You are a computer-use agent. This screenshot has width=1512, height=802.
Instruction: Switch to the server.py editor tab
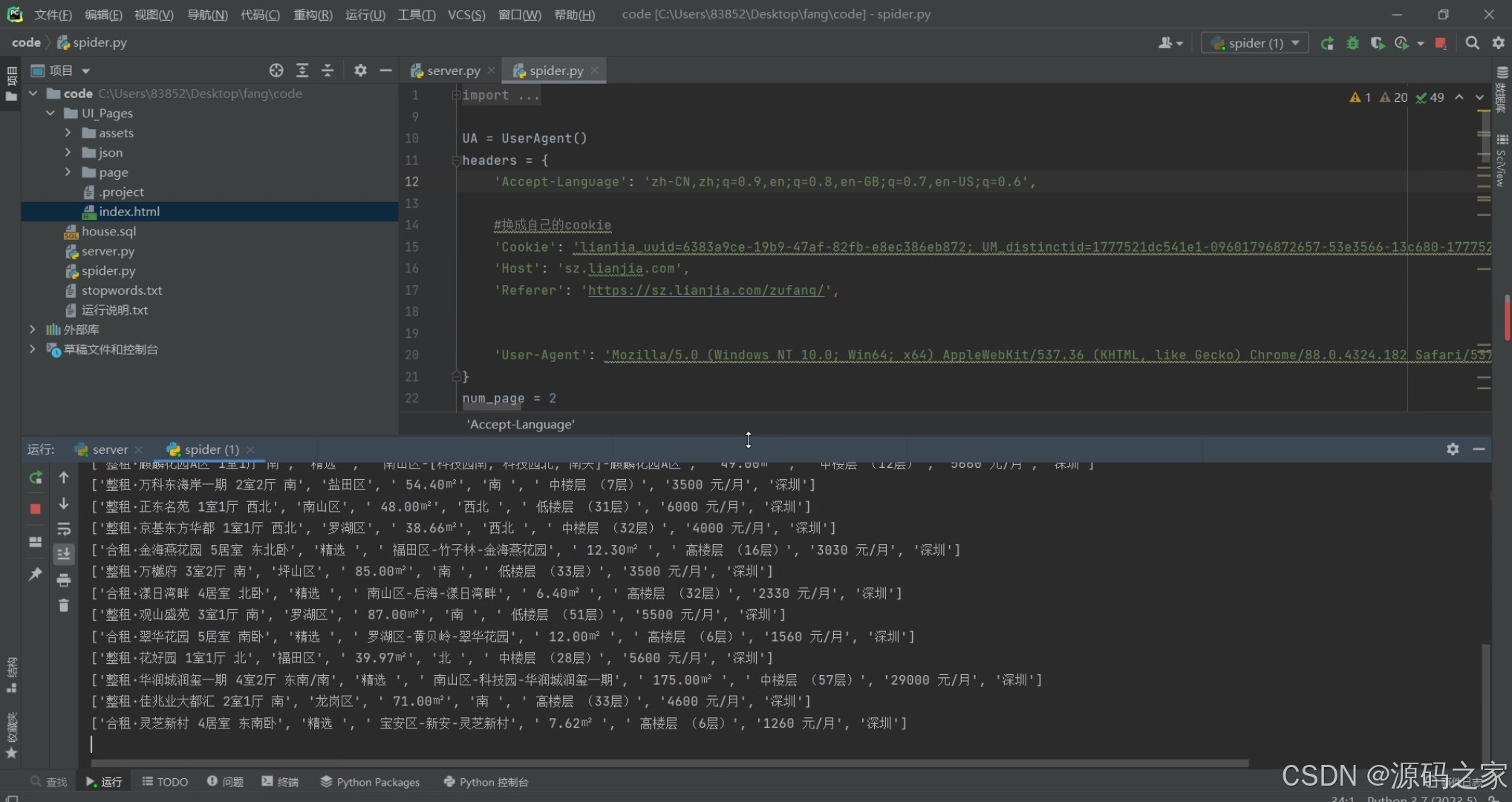point(452,71)
